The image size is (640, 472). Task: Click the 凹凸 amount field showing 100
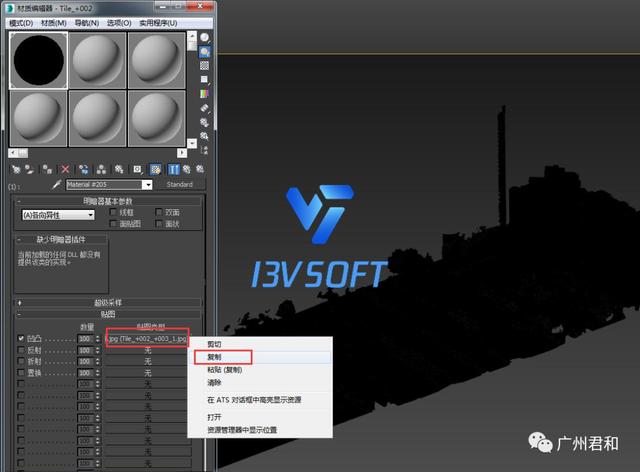click(x=85, y=338)
